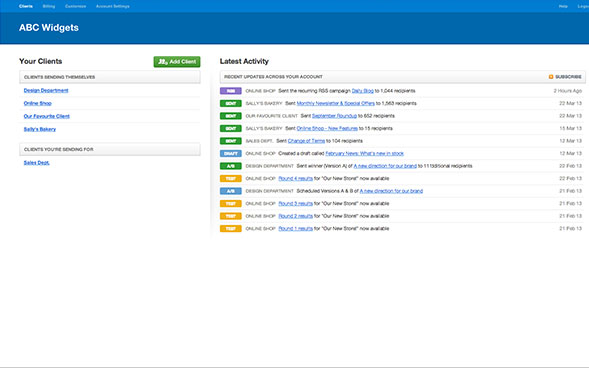Click the '2 Hours Ago' timestamp

568,91
